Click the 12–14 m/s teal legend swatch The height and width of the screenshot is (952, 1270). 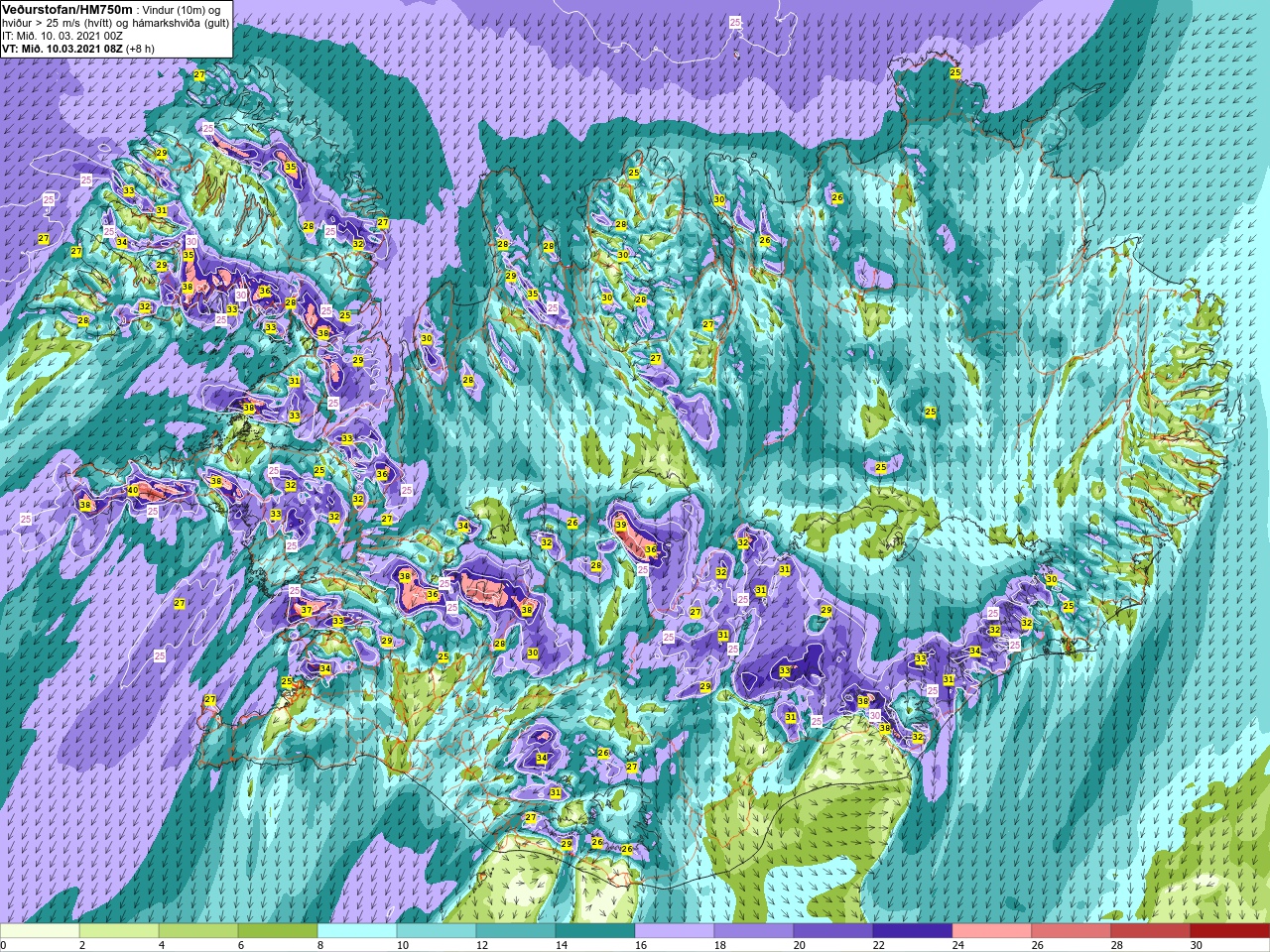click(516, 931)
